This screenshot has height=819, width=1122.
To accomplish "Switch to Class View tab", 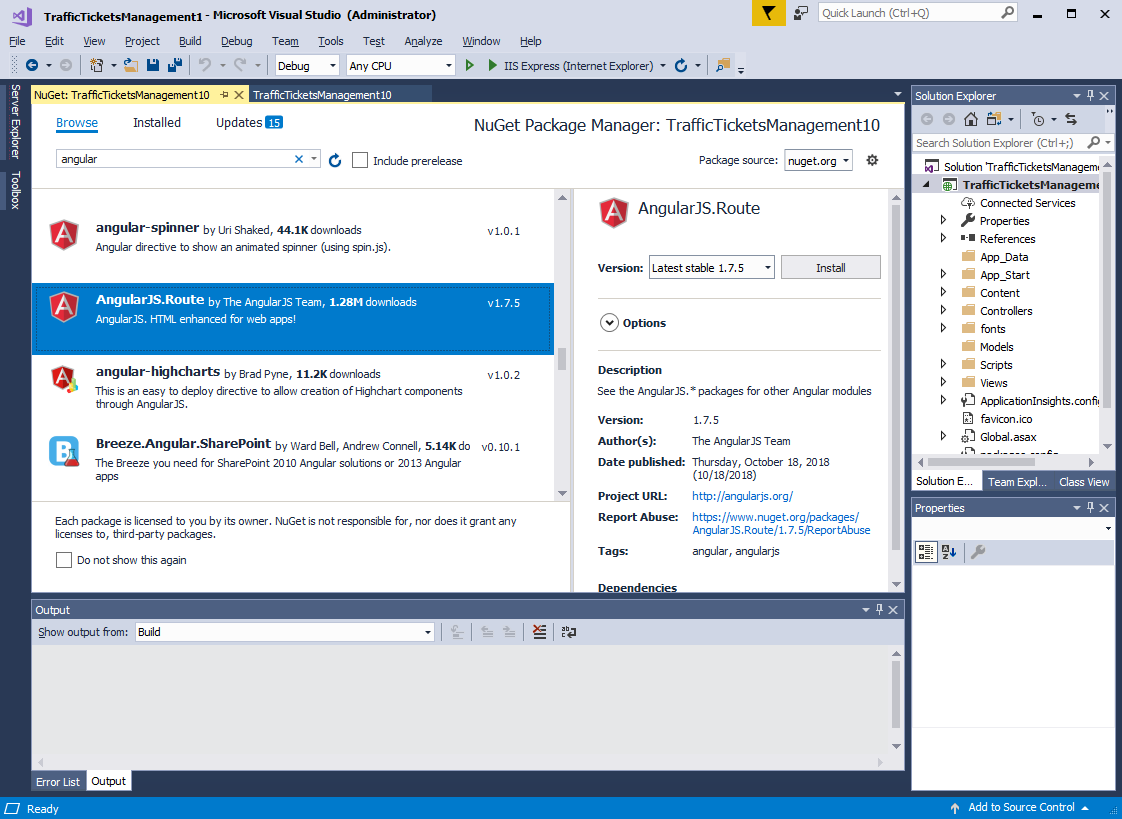I will tap(1084, 481).
